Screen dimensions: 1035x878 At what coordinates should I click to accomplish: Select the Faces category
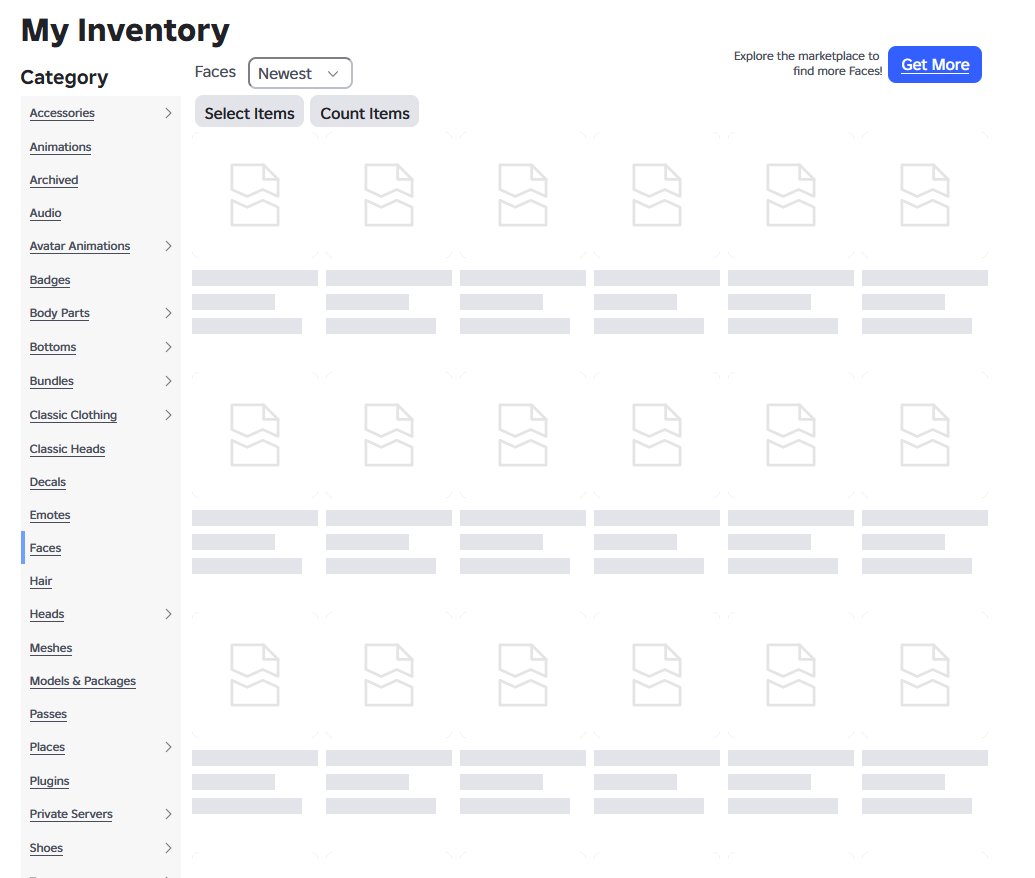click(x=45, y=548)
